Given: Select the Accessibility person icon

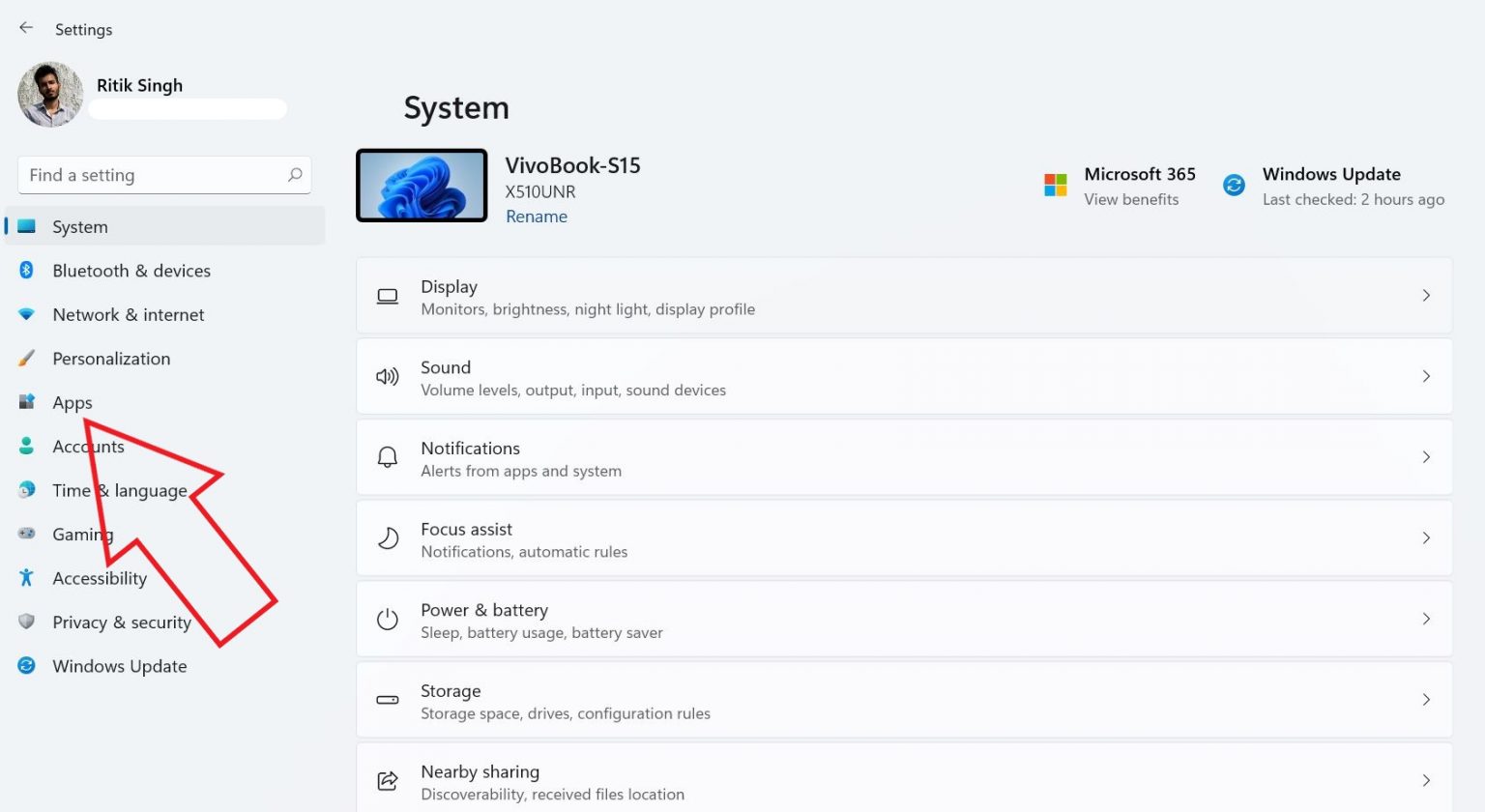Looking at the screenshot, I should coord(27,577).
